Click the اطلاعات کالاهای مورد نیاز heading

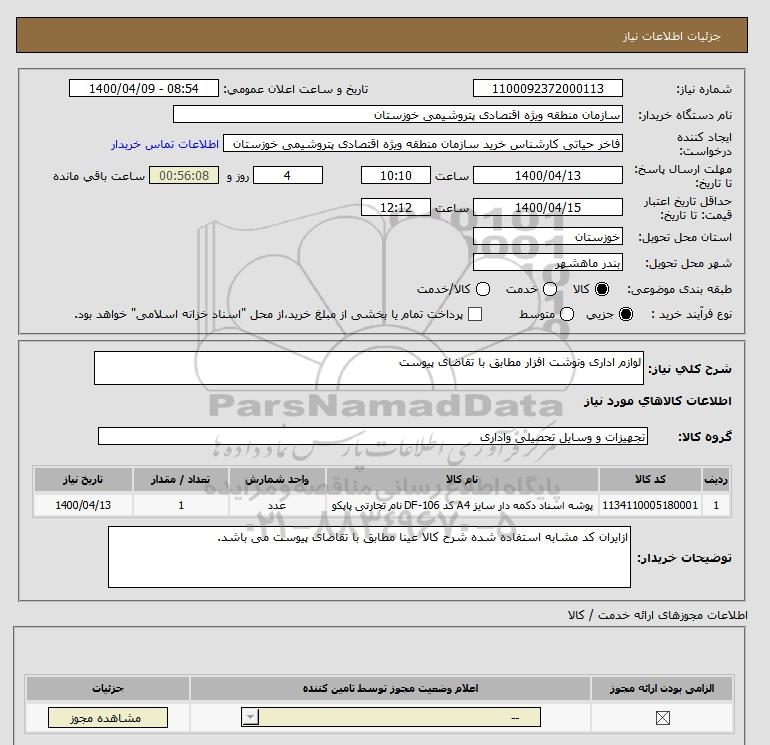click(x=657, y=401)
